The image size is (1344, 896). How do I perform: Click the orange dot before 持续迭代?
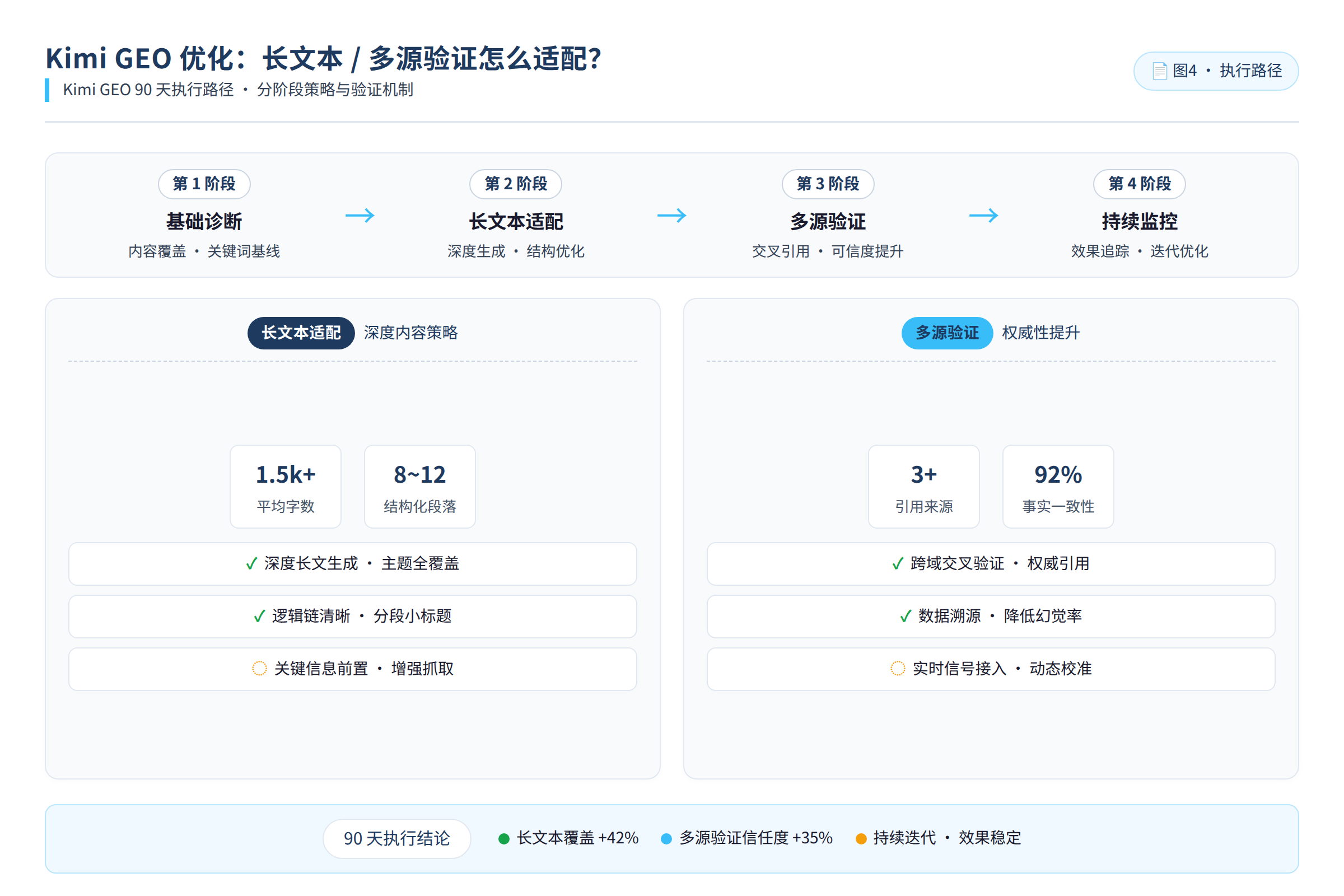(x=861, y=839)
